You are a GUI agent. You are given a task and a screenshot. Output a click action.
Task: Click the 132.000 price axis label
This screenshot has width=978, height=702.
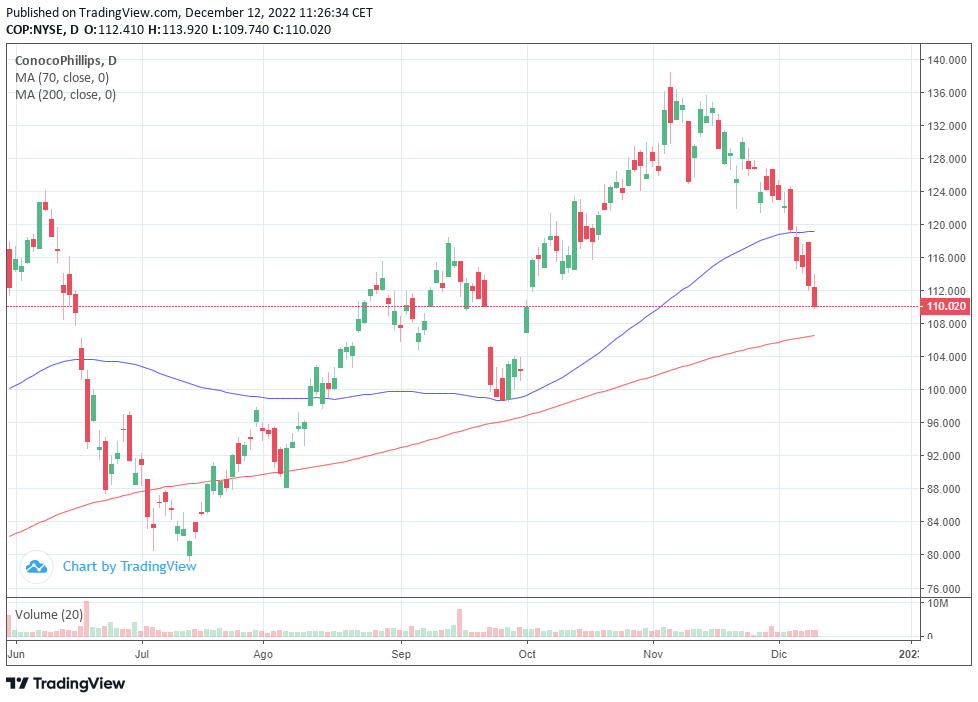tap(947, 126)
